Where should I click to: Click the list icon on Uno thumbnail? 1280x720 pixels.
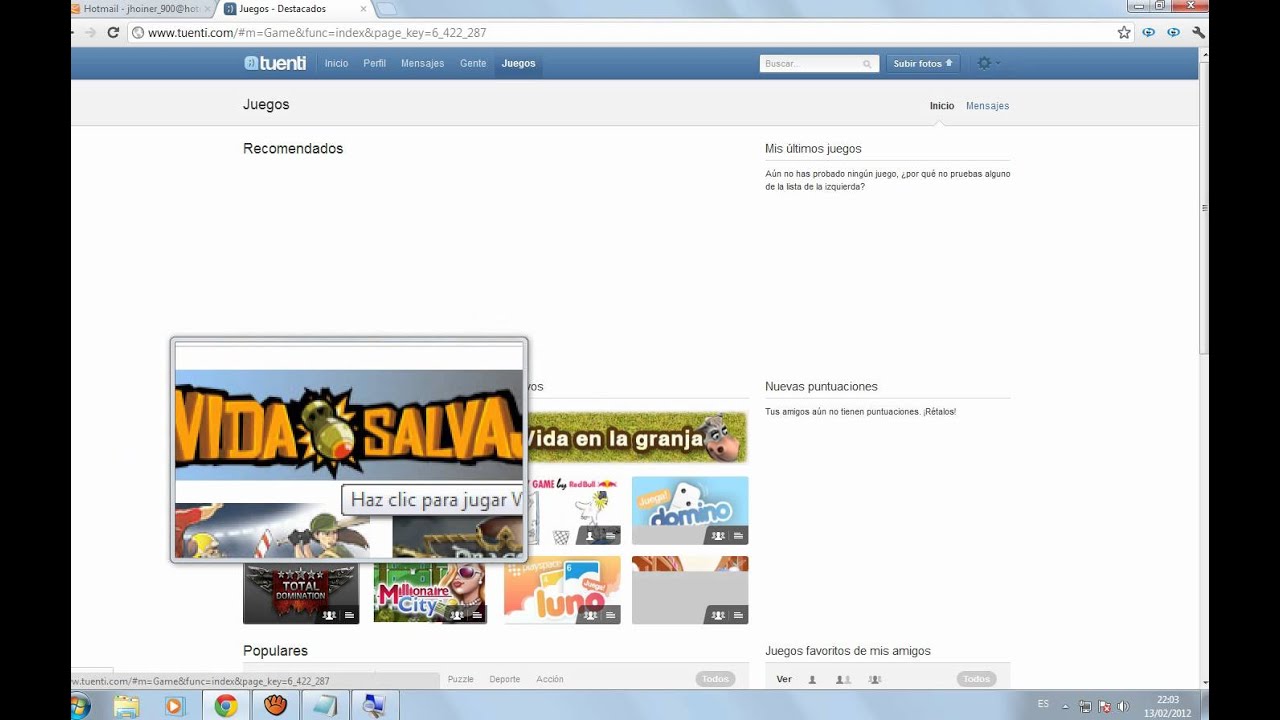click(x=610, y=616)
